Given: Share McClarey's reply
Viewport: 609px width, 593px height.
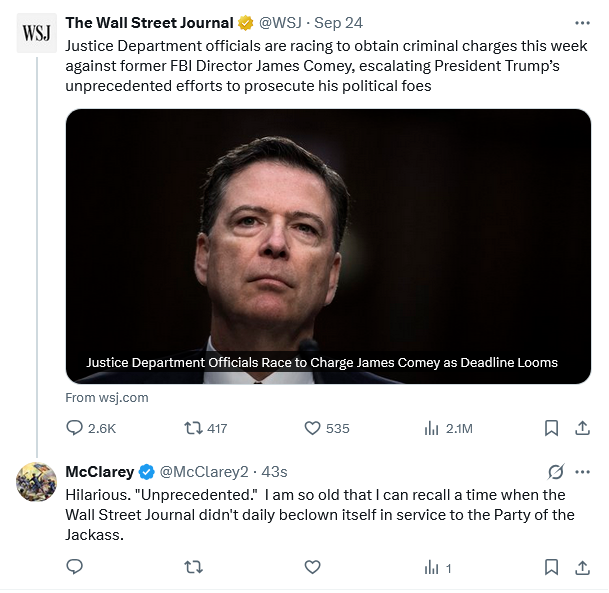Looking at the screenshot, I should coord(582,567).
